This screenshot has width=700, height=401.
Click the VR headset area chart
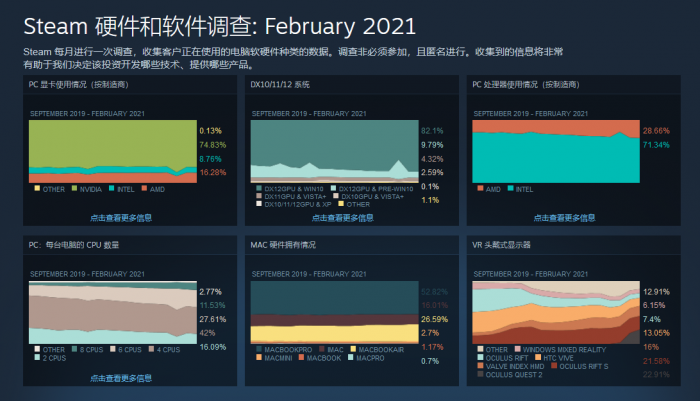(x=556, y=312)
